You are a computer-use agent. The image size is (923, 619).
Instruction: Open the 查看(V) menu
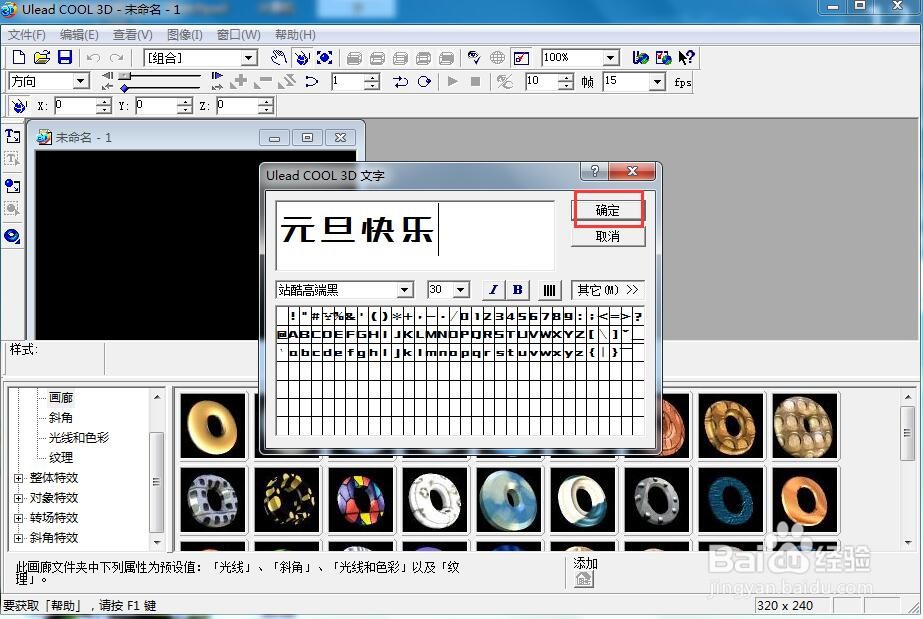[132, 35]
